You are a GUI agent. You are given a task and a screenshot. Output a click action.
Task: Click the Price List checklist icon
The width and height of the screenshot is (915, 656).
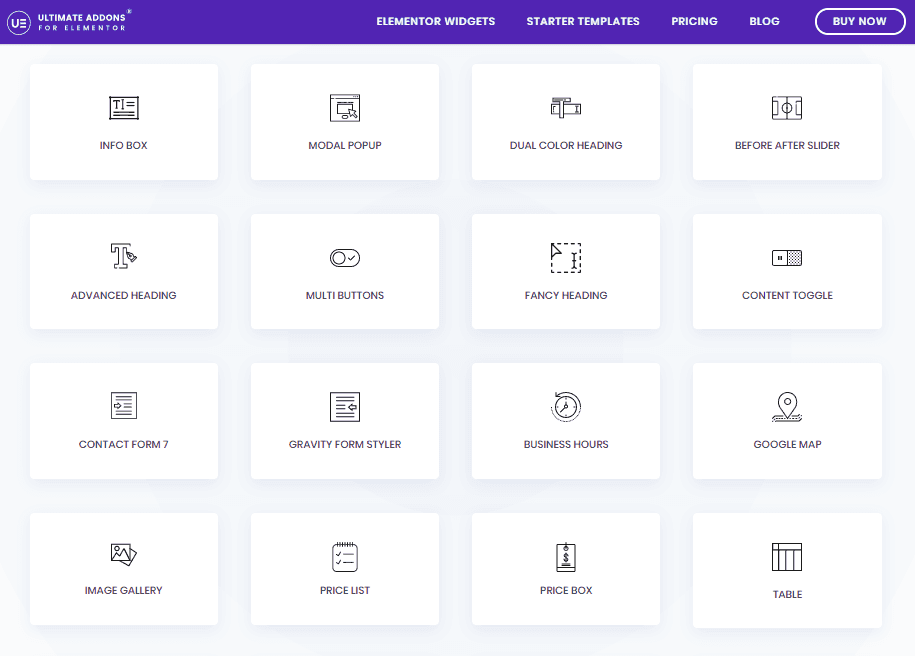tap(345, 557)
